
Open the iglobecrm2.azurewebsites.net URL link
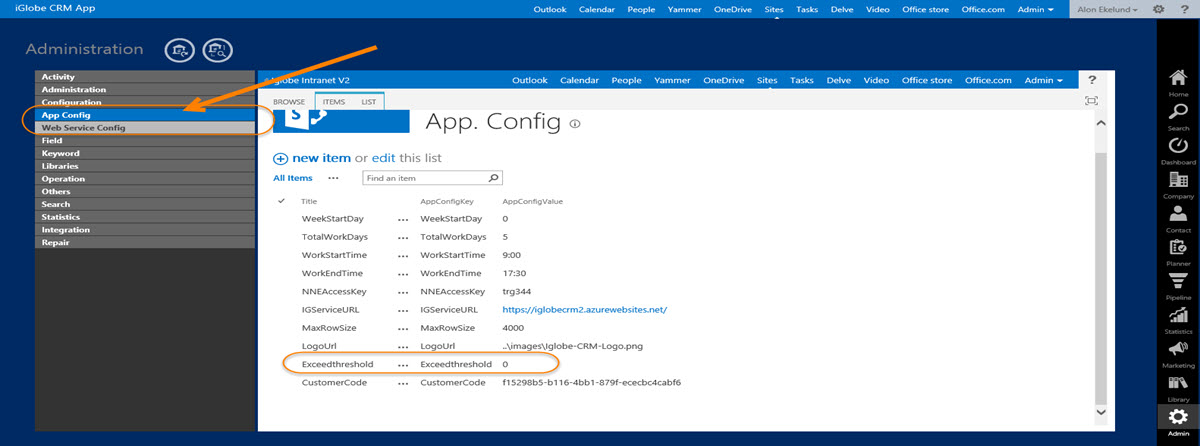click(584, 310)
